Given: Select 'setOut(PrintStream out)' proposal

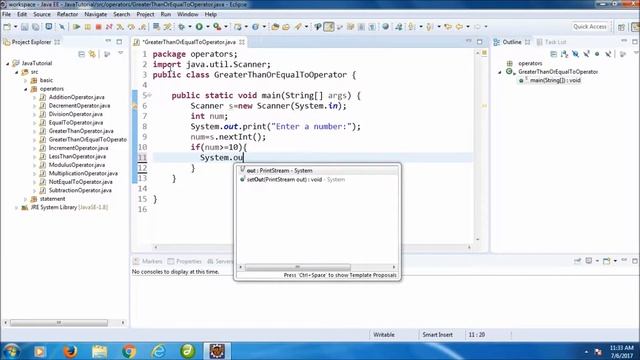Looking at the screenshot, I should (x=317, y=180).
